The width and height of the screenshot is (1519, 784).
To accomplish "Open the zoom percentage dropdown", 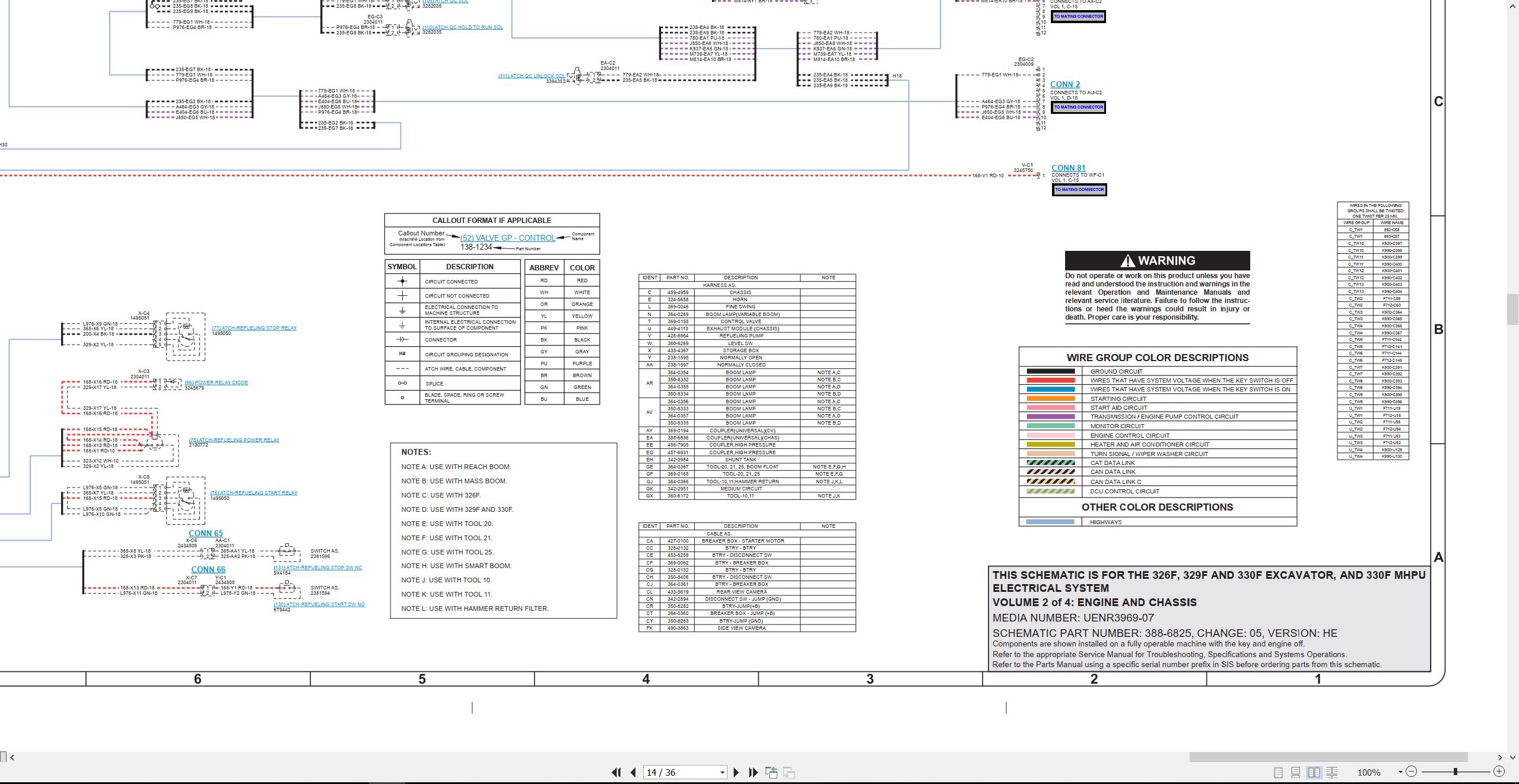I will coord(1400,772).
